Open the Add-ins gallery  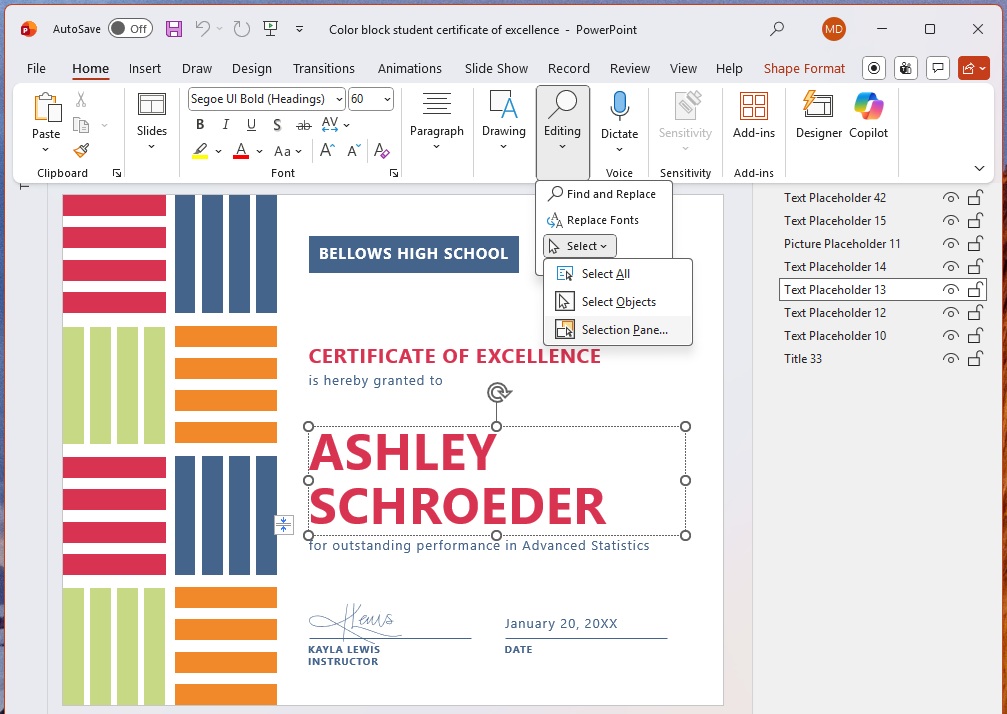753,115
